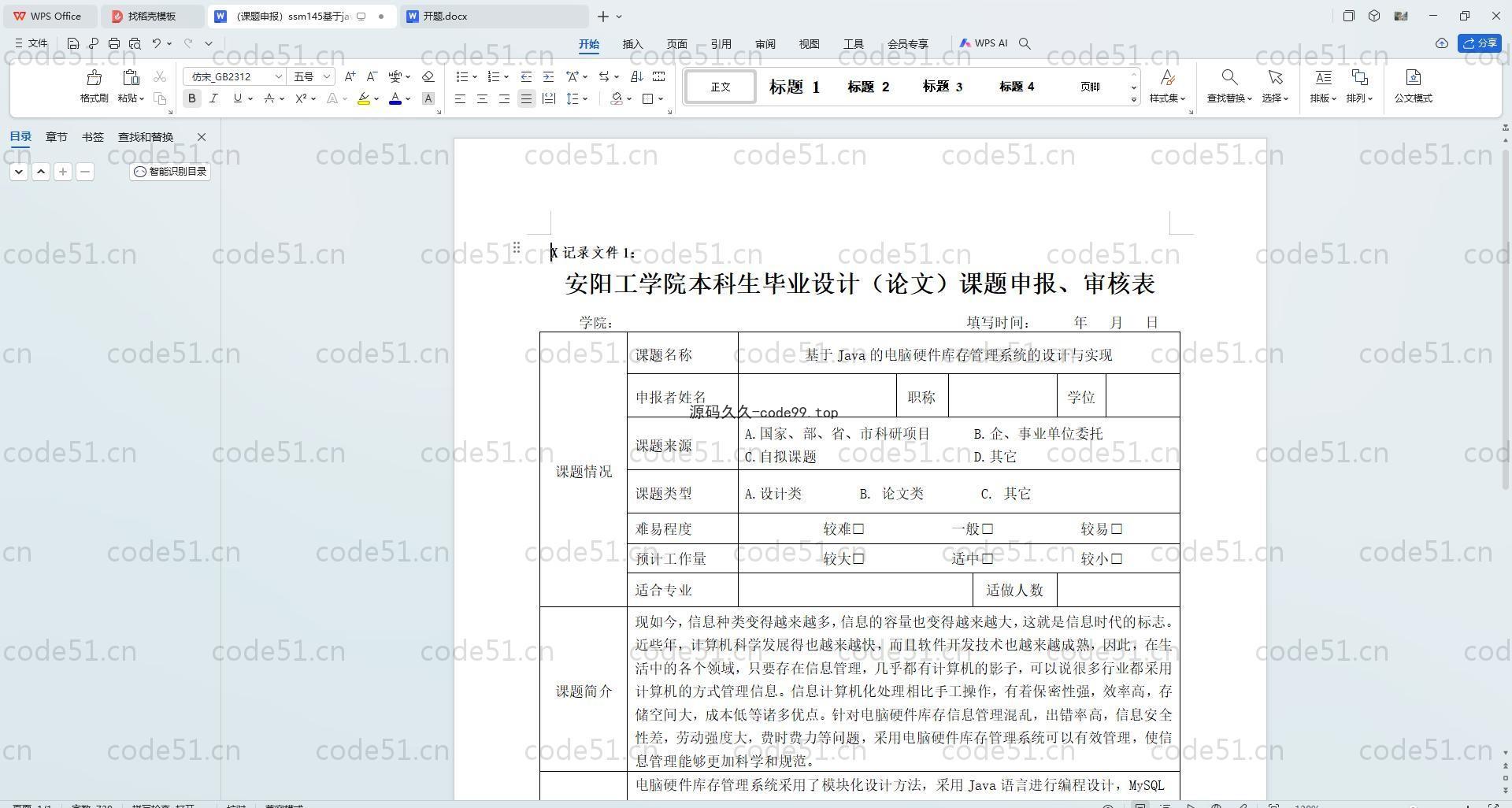Open Print Preview from the quick access bar

click(x=135, y=43)
